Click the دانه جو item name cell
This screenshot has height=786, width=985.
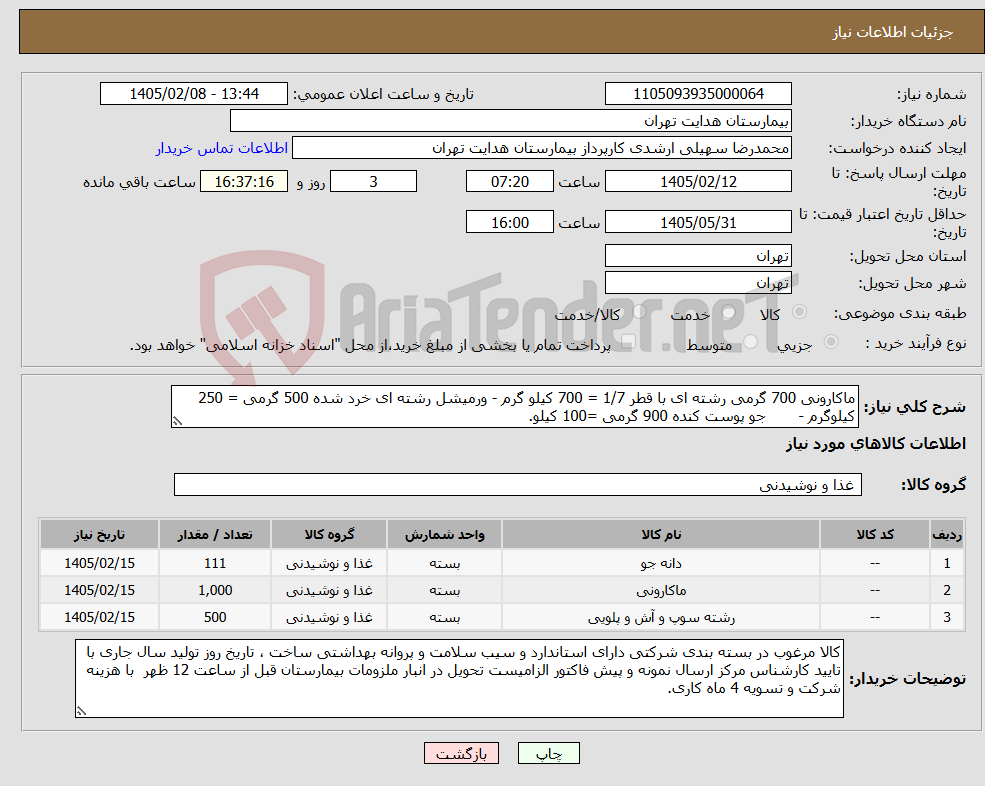coord(661,563)
